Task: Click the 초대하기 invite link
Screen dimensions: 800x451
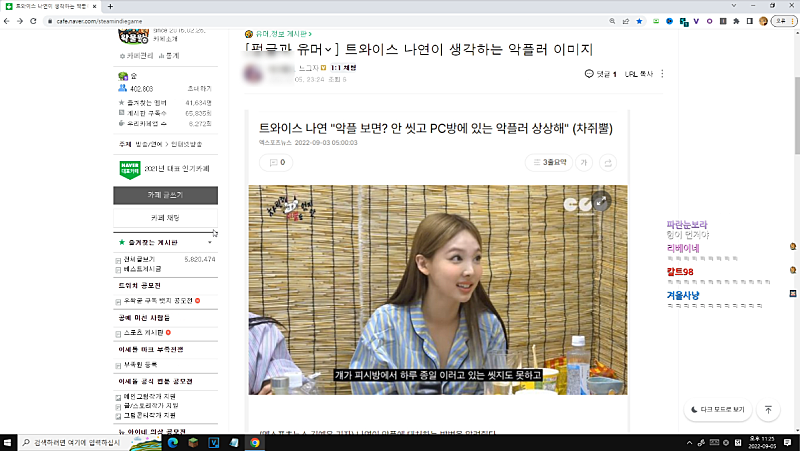Action: (199, 89)
